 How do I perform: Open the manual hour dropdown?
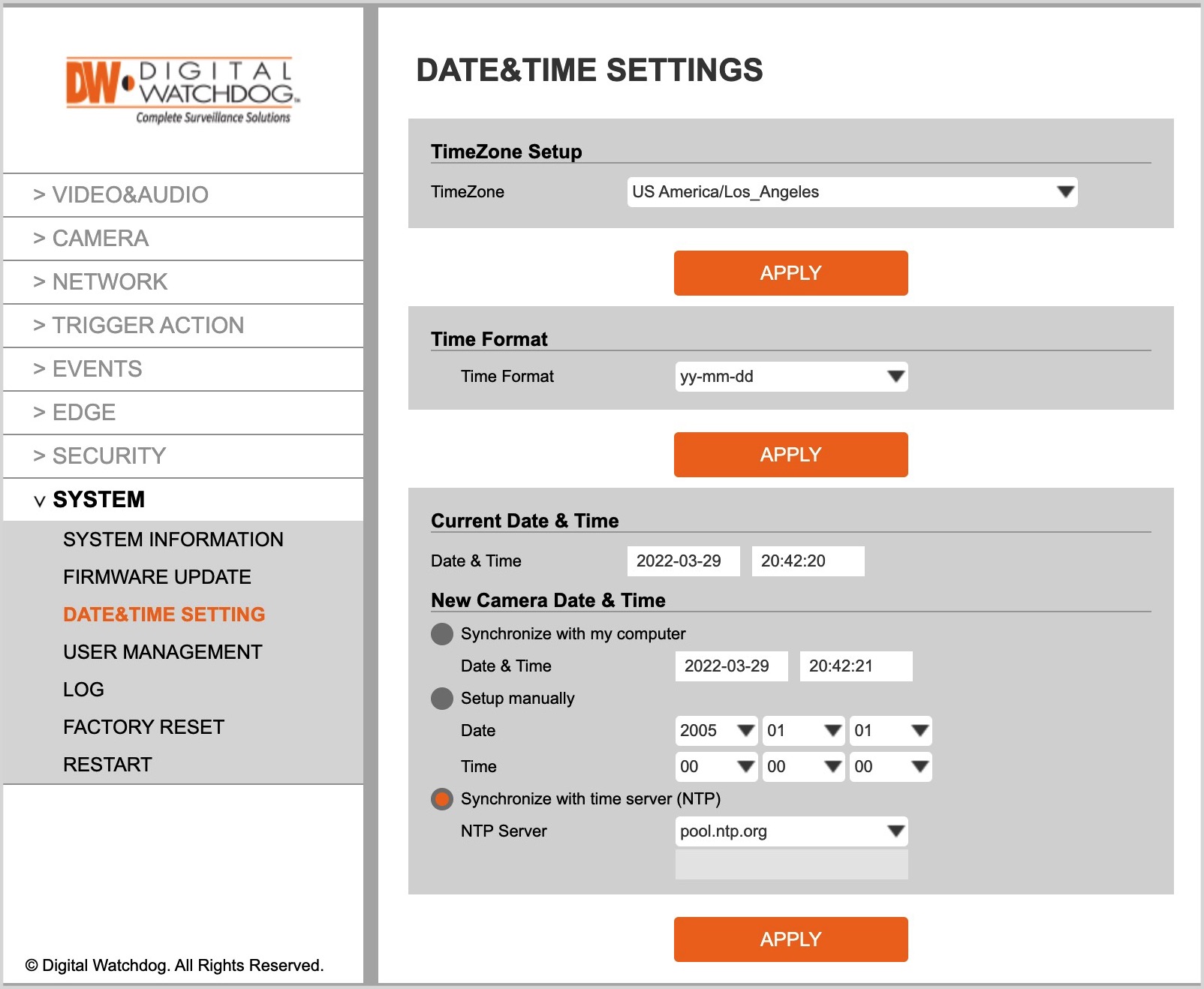click(x=716, y=767)
